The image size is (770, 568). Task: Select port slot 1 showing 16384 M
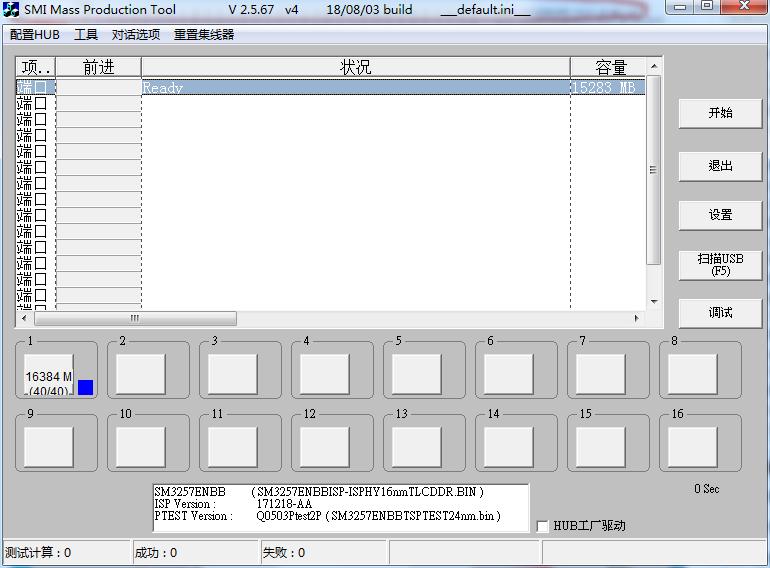coord(49,375)
